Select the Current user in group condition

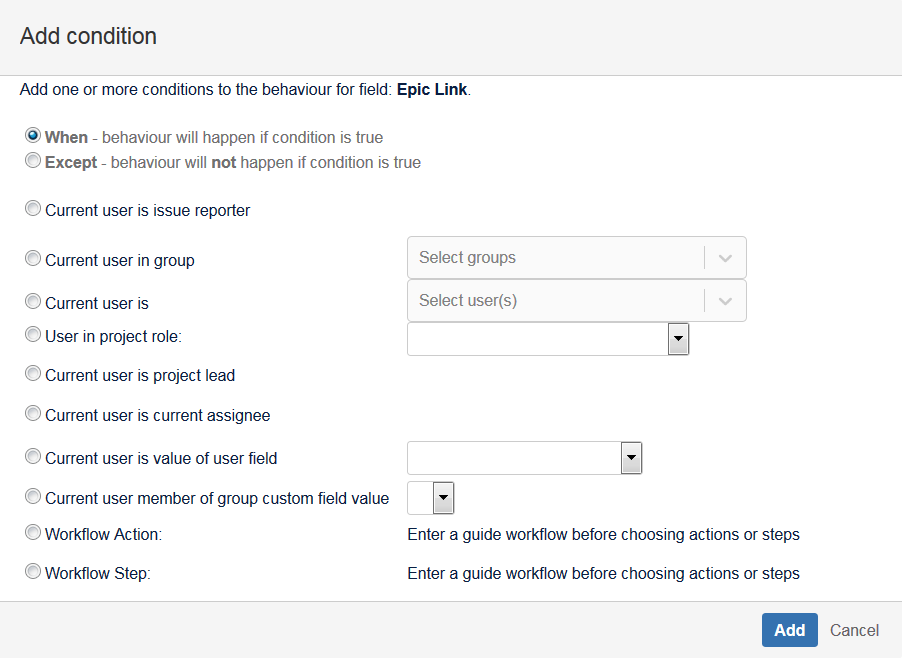point(33,258)
